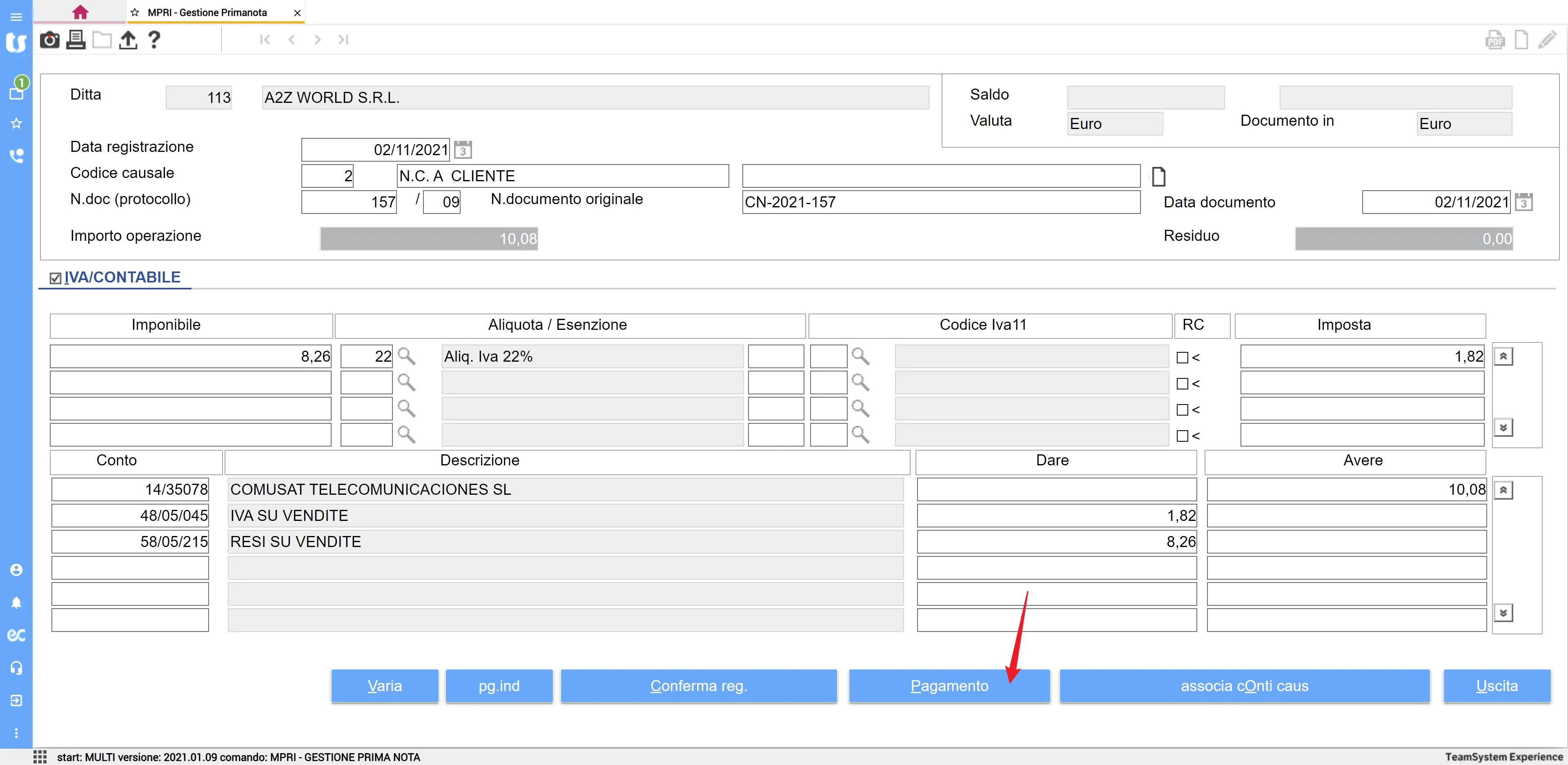1568x765 pixels.
Task: Open calendar picker for Data registrazione
Action: (x=463, y=150)
